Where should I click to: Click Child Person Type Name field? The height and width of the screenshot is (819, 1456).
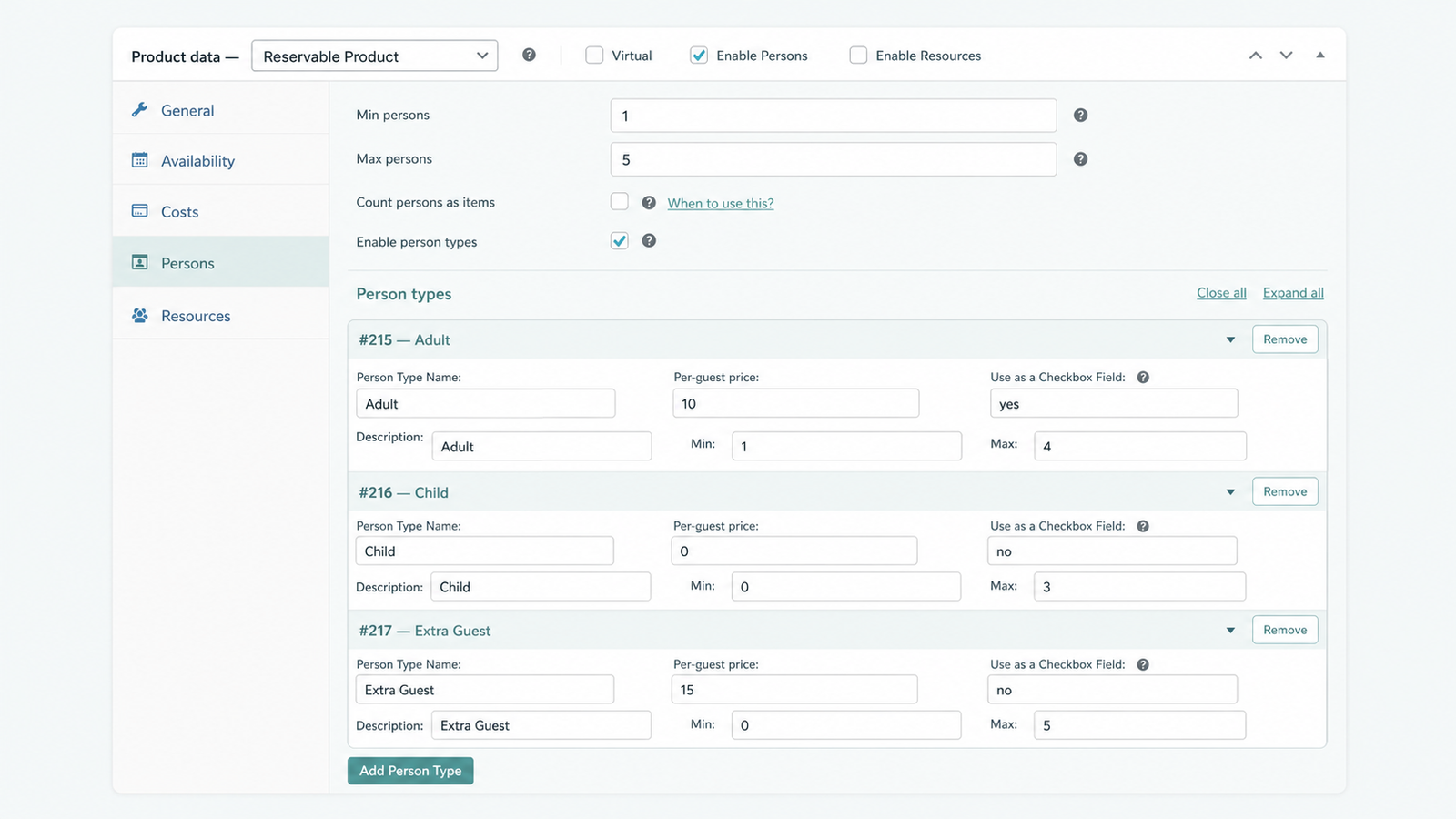[484, 551]
